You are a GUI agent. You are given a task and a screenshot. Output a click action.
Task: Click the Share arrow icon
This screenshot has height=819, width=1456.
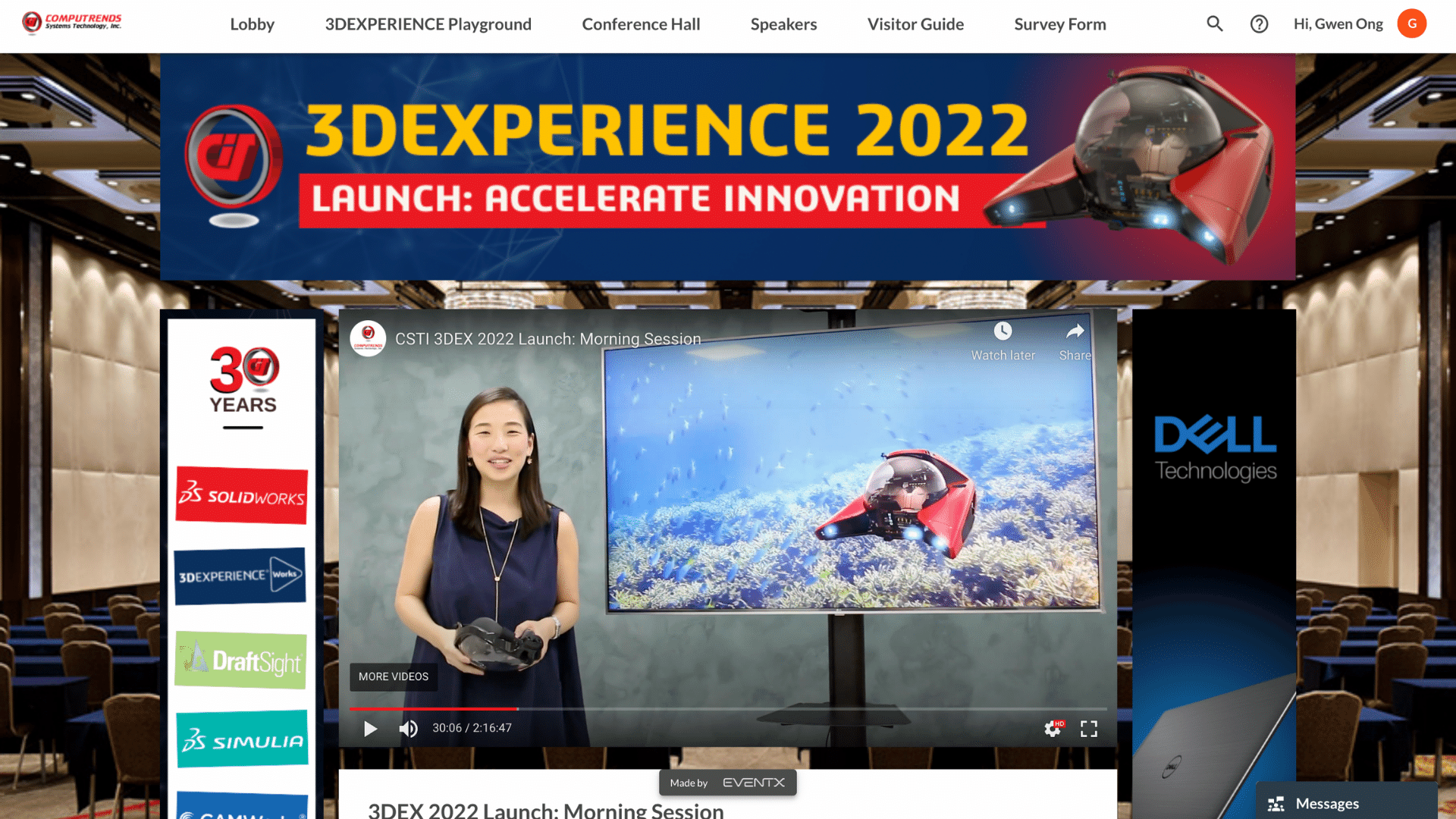[x=1075, y=331]
